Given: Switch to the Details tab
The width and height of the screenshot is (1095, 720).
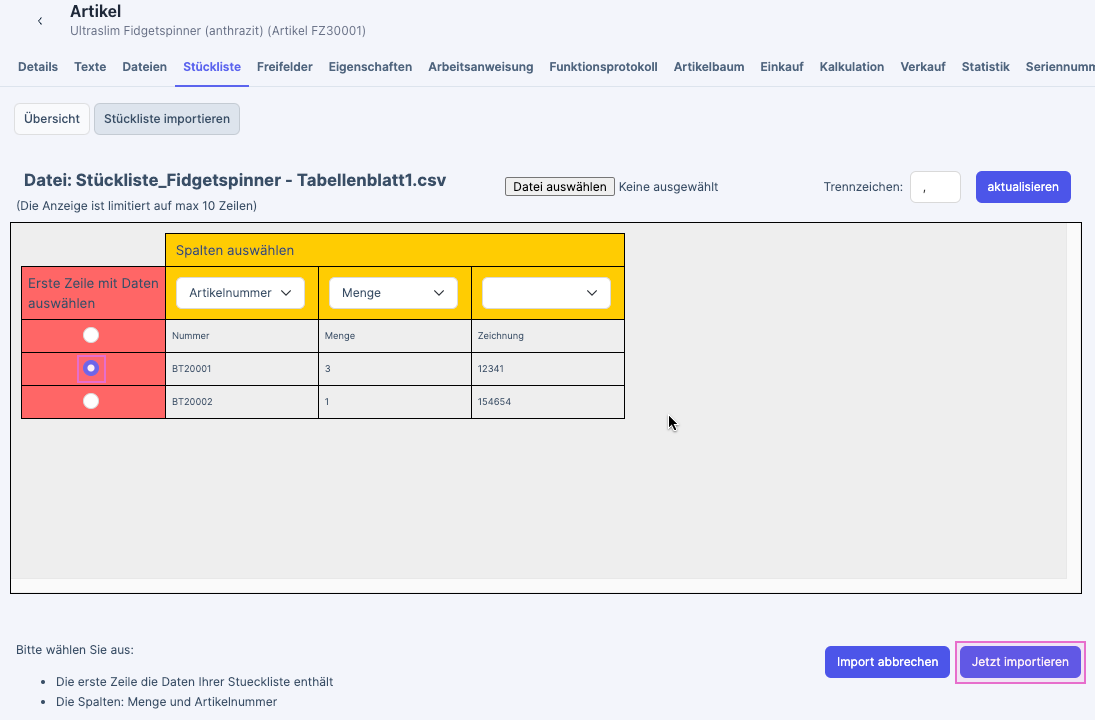Looking at the screenshot, I should coord(38,67).
